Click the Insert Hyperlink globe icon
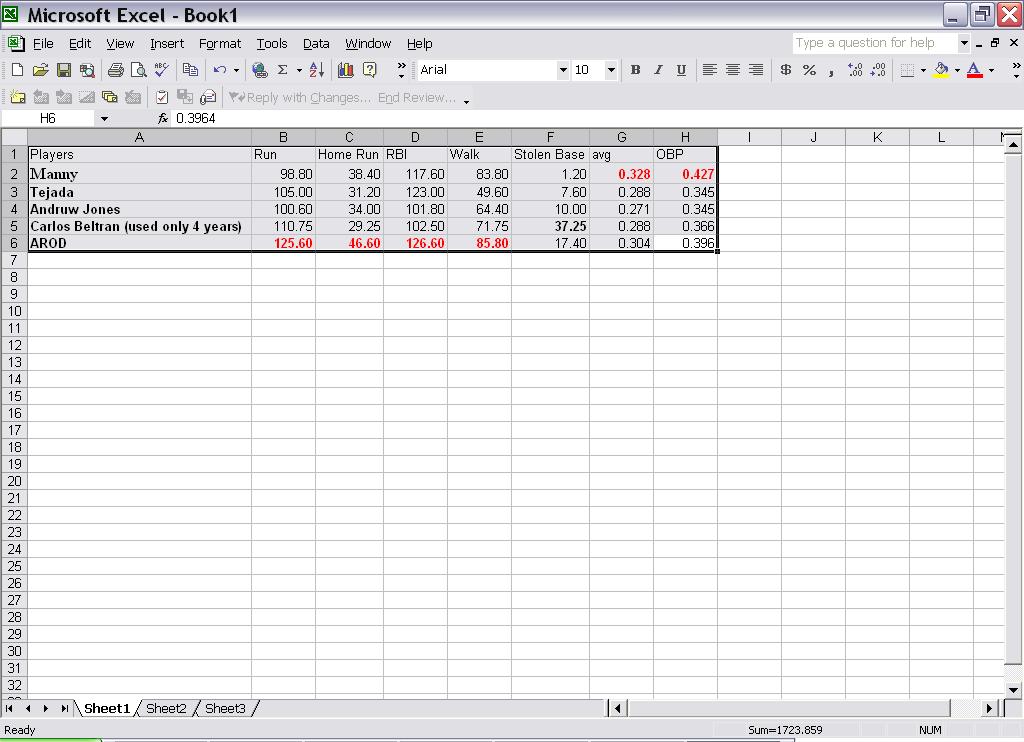 point(260,70)
